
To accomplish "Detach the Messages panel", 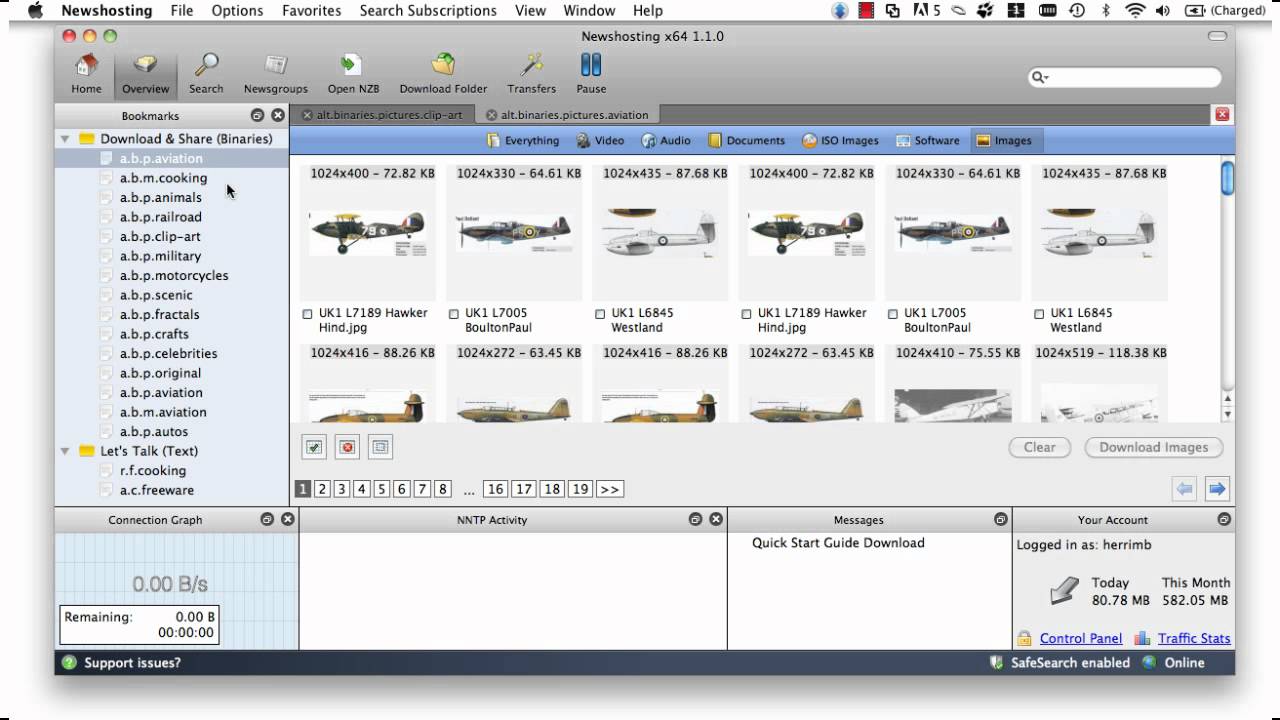I will 1000,519.
